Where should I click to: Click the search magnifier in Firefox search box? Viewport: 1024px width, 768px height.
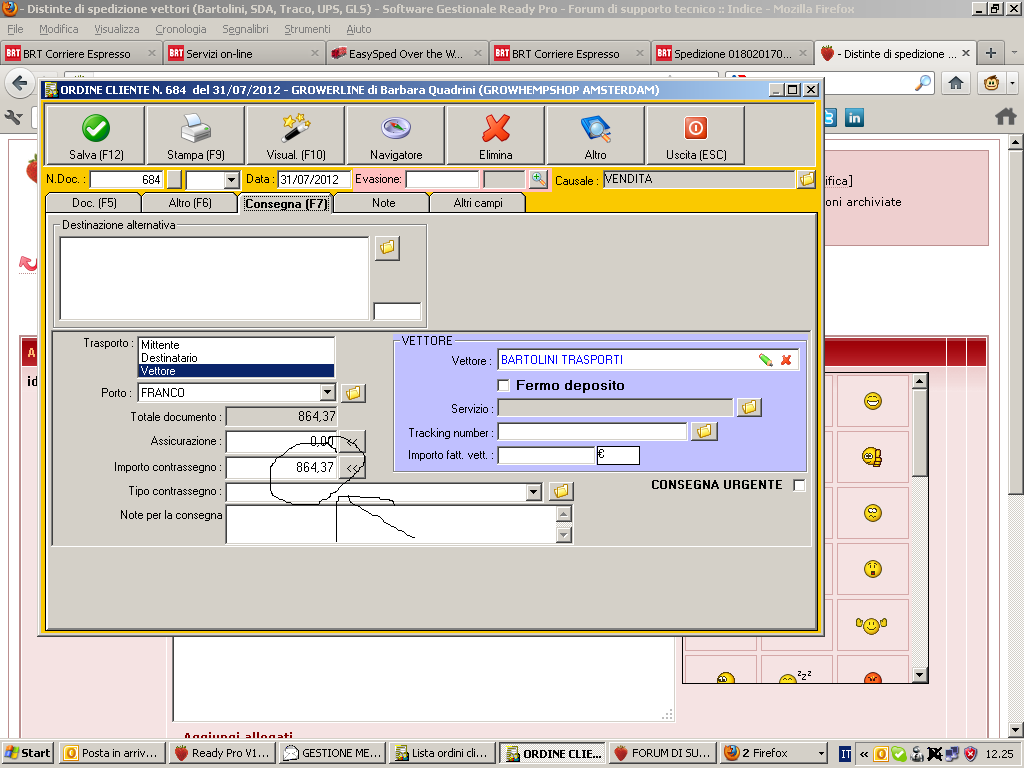(923, 83)
